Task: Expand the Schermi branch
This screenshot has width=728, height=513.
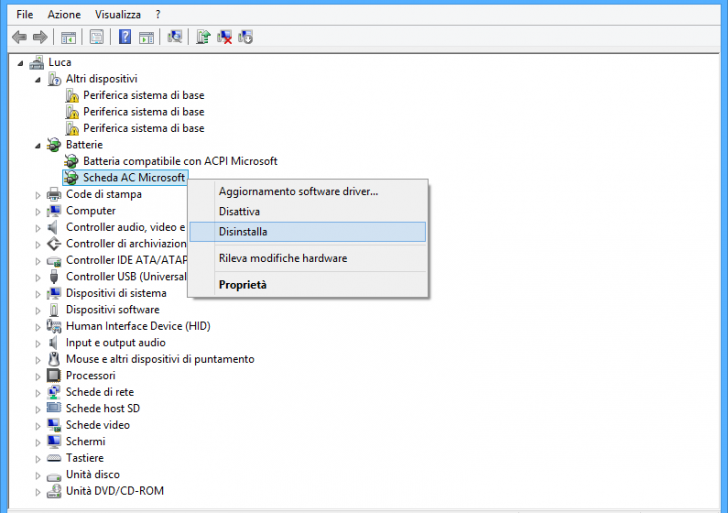Action: click(x=38, y=442)
